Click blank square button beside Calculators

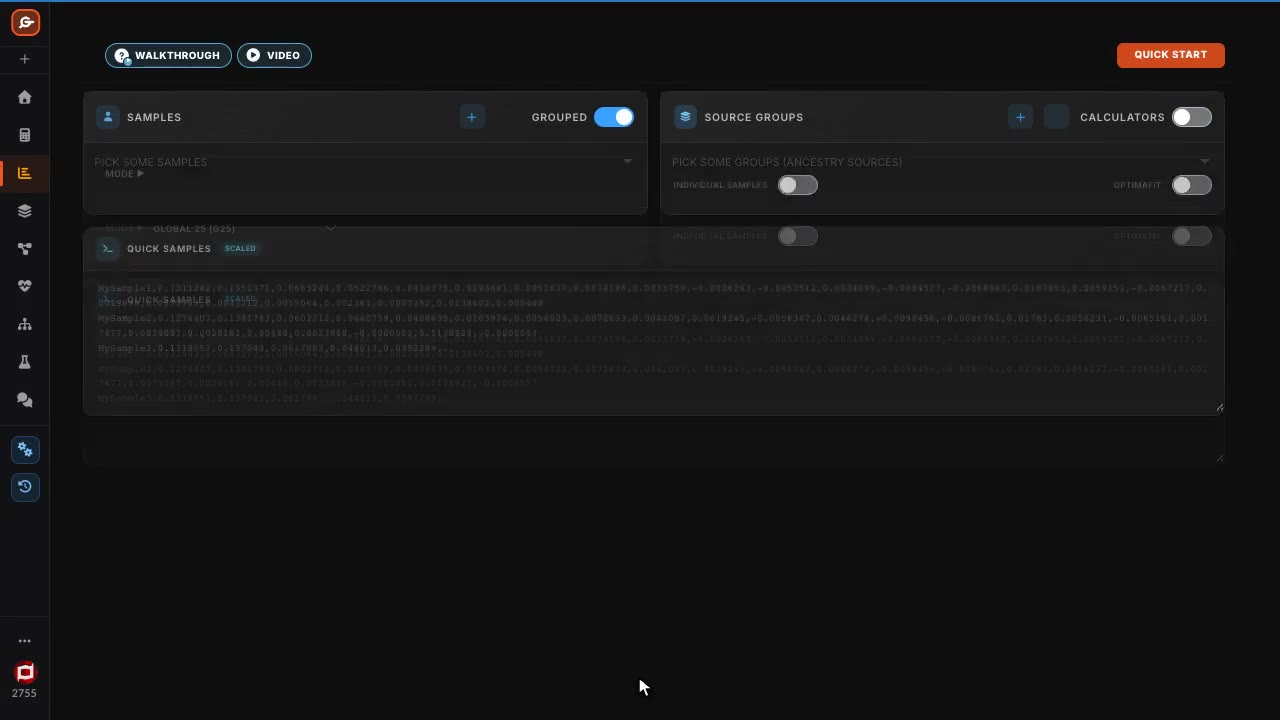click(1056, 117)
